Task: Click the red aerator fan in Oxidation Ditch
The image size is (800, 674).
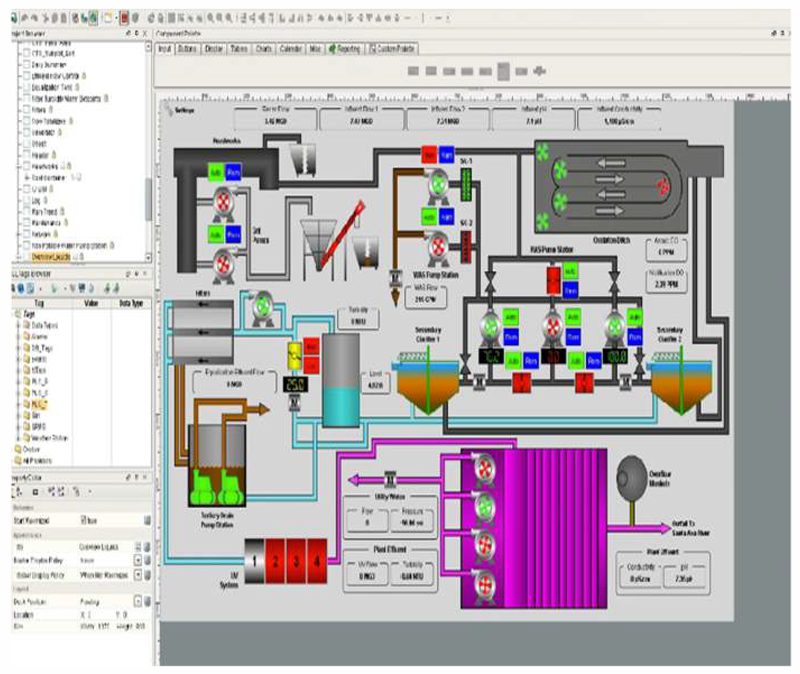Action: coord(662,187)
